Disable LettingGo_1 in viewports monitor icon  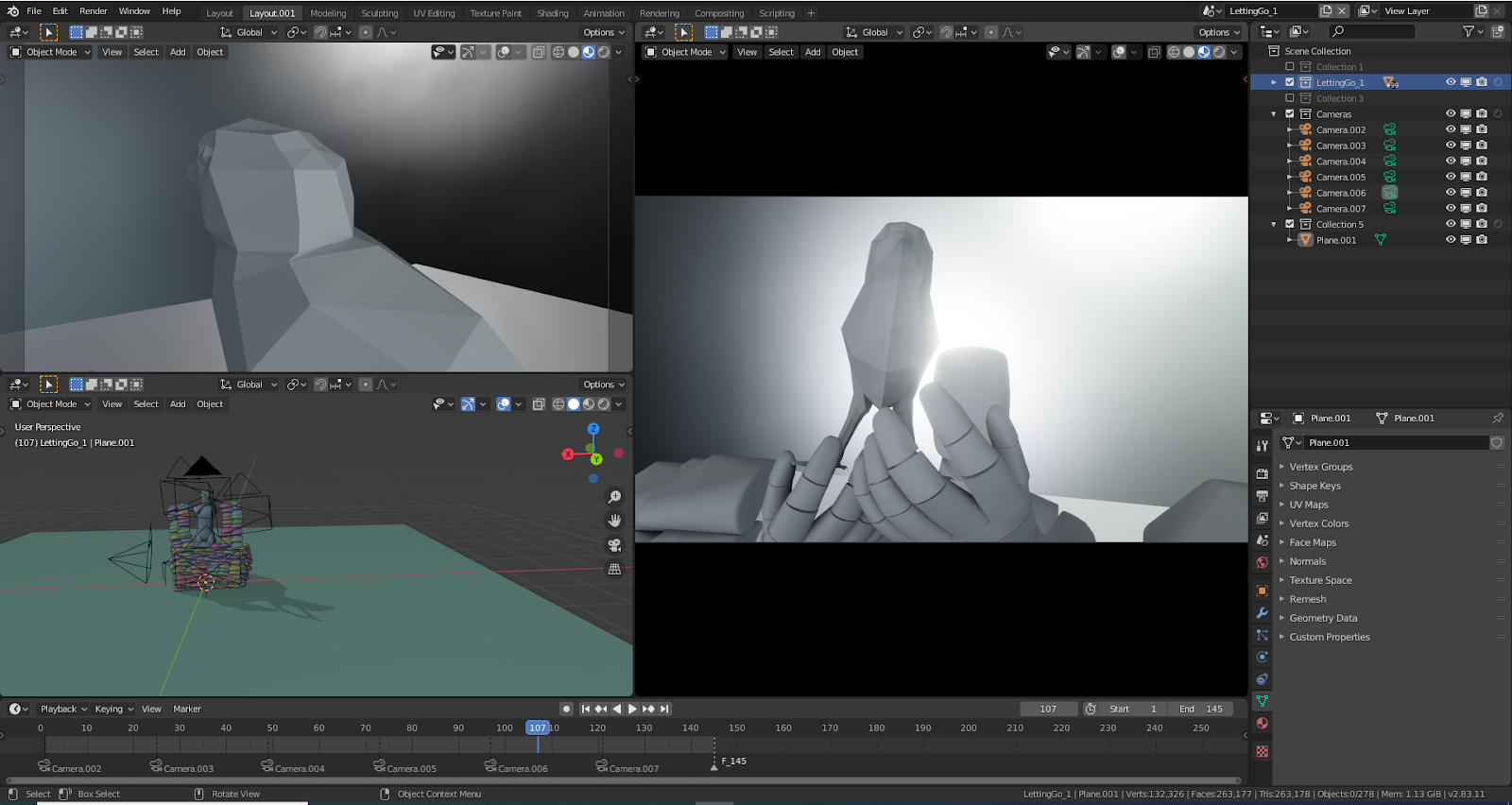coord(1466,82)
